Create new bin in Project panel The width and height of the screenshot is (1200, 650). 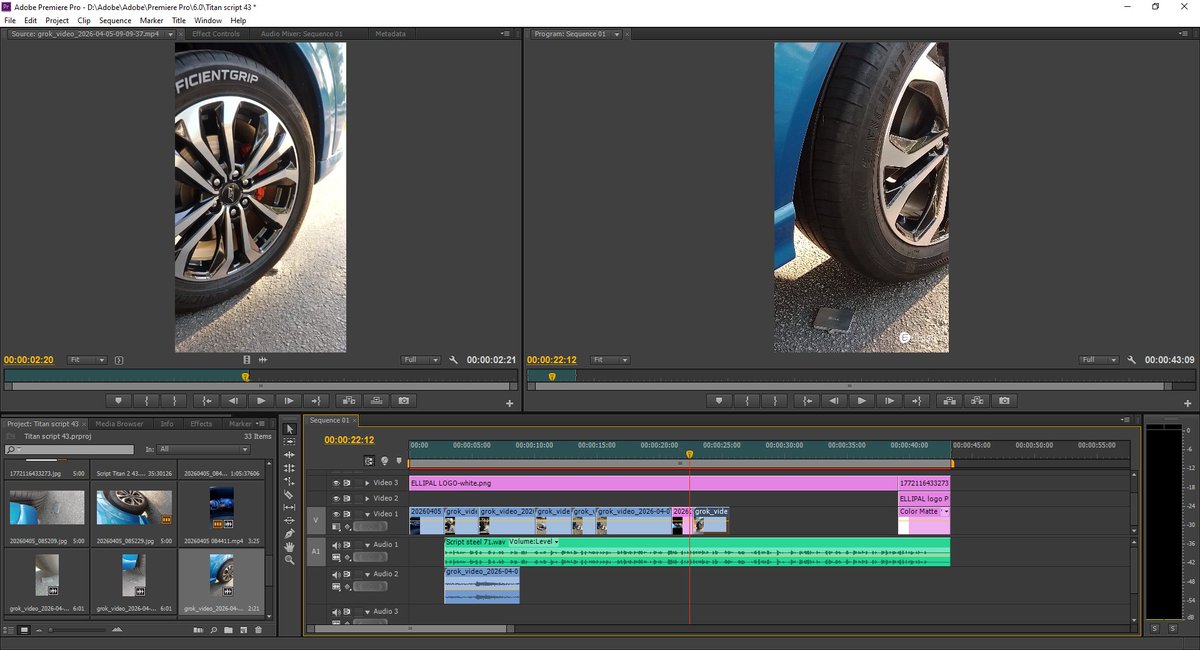click(x=228, y=630)
